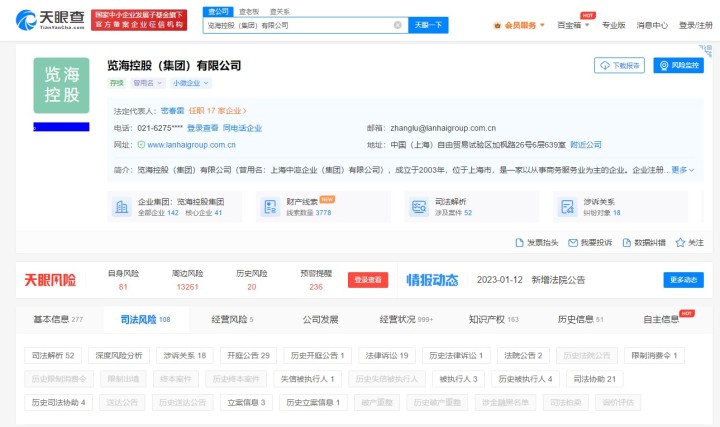Screen dimensions: 720x427
Task: Click the 数据纠错 edit icon
Action: [626, 242]
